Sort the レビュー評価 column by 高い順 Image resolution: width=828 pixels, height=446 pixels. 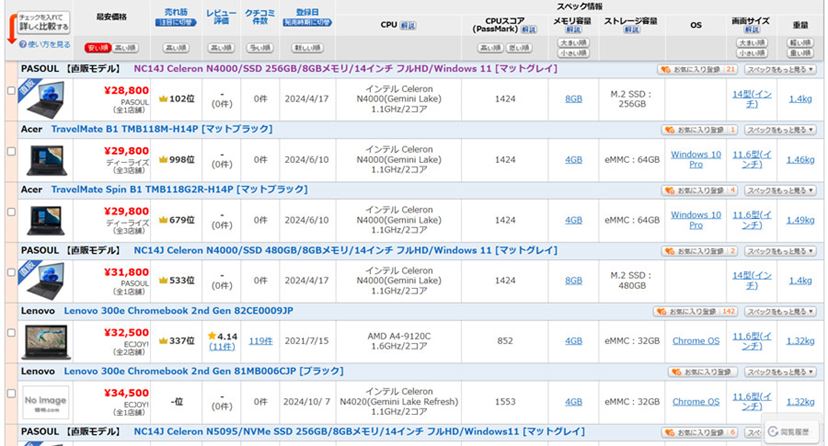click(x=221, y=48)
